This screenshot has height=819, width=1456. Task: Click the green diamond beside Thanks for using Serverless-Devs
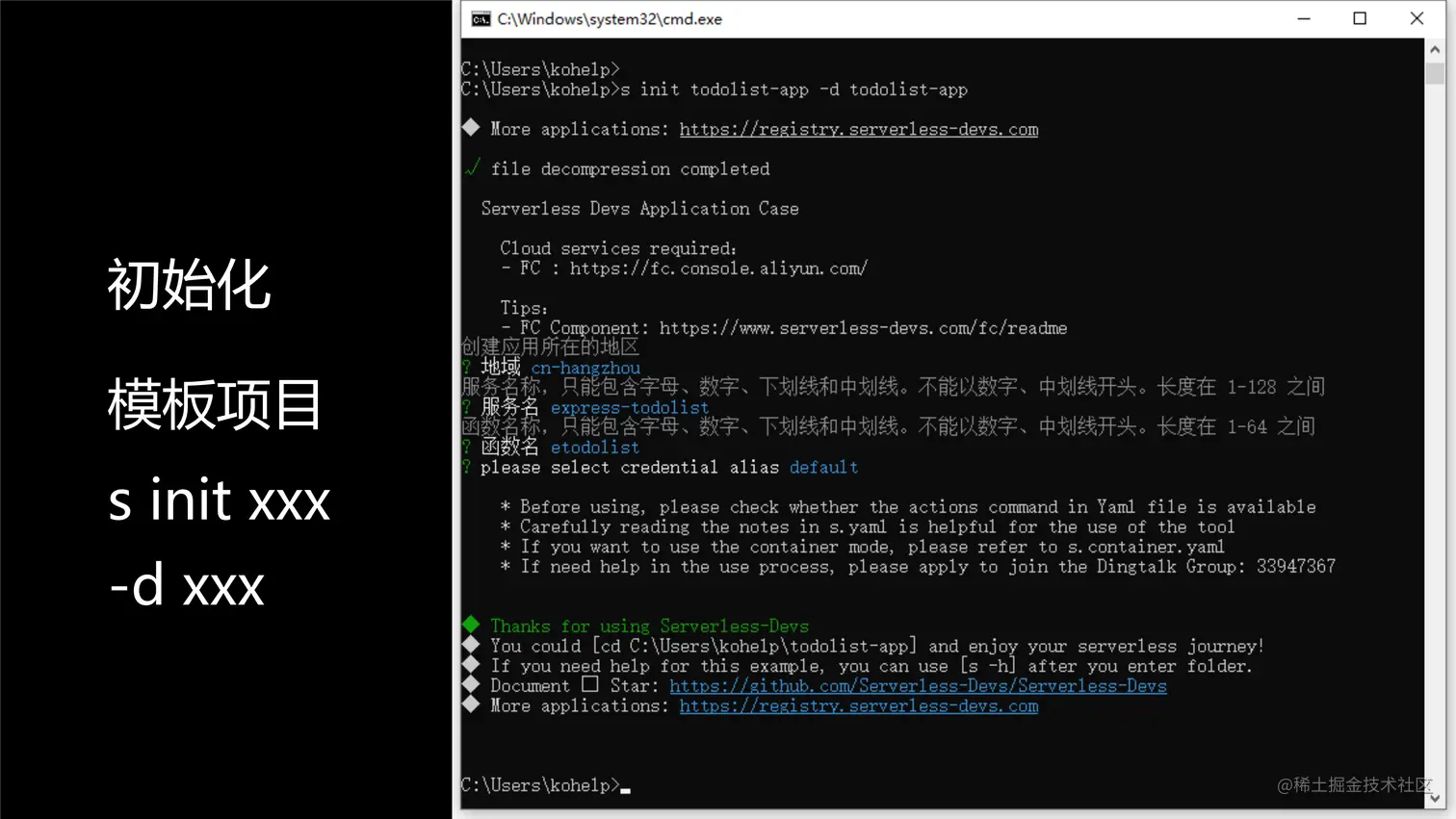tap(471, 626)
